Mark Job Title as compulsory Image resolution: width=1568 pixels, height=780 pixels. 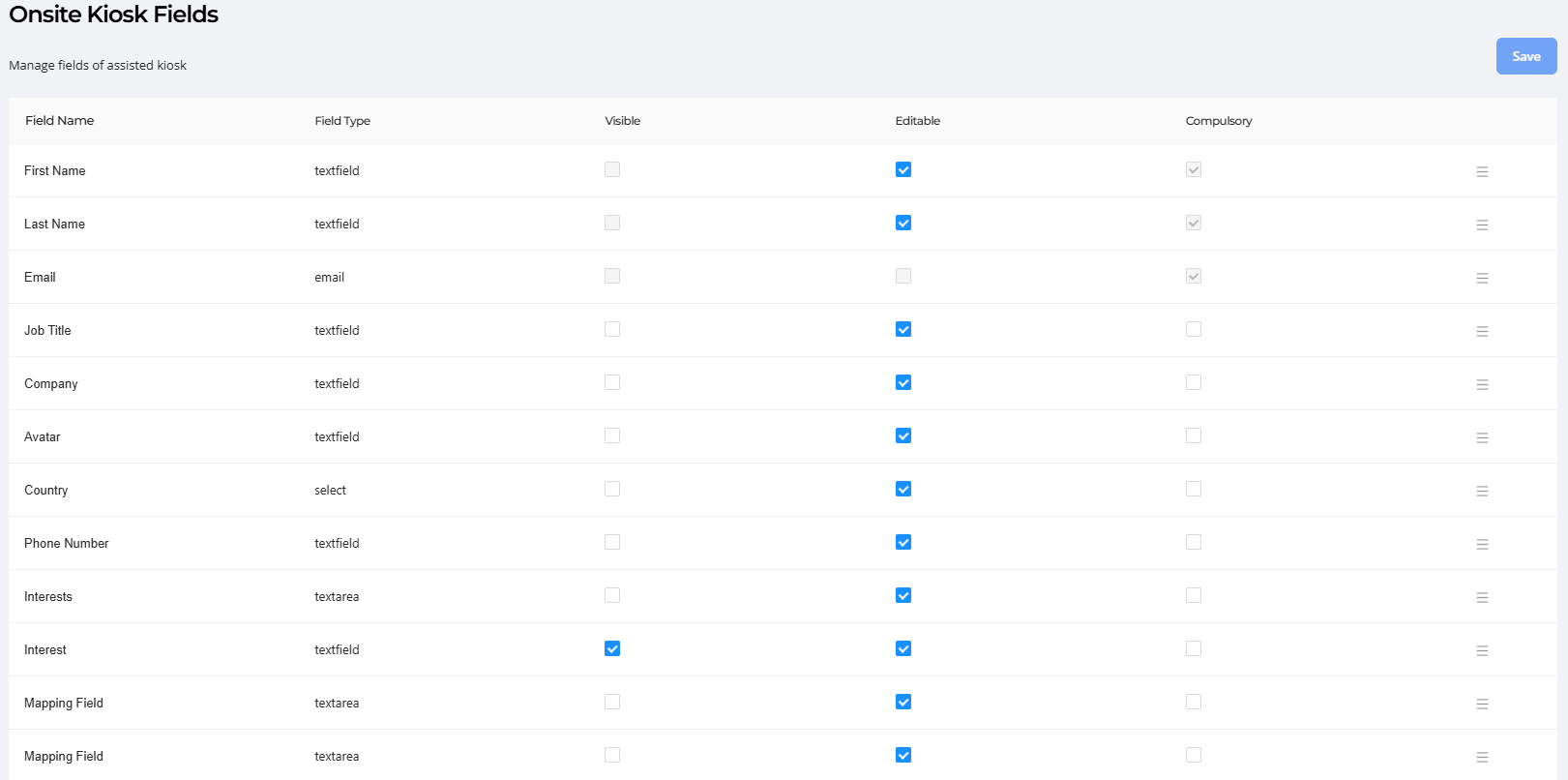[1194, 329]
